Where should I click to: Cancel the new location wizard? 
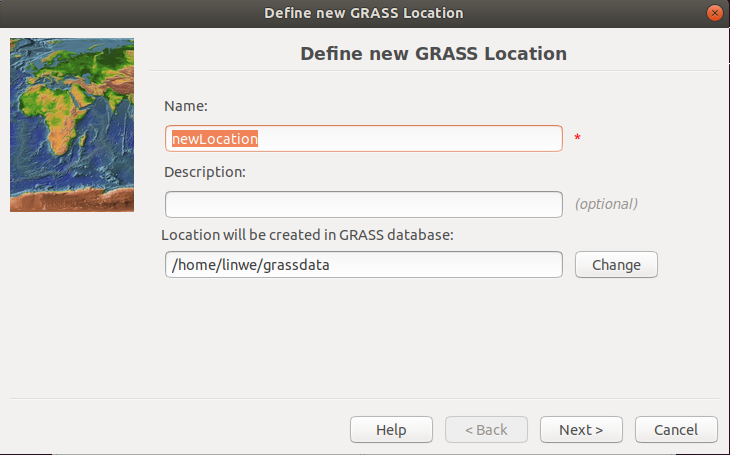(x=676, y=429)
